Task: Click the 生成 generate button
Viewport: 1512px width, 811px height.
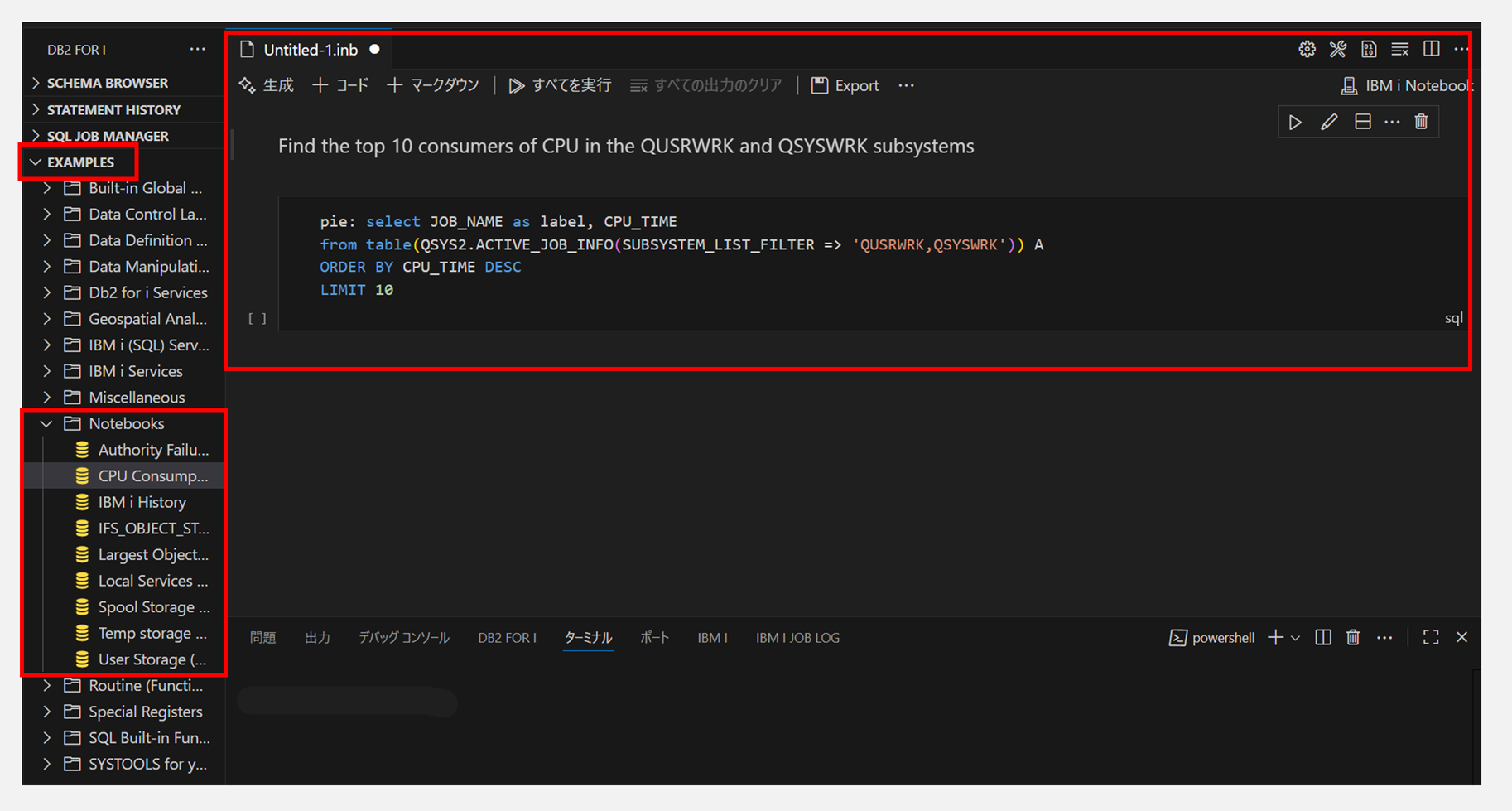Action: point(267,85)
